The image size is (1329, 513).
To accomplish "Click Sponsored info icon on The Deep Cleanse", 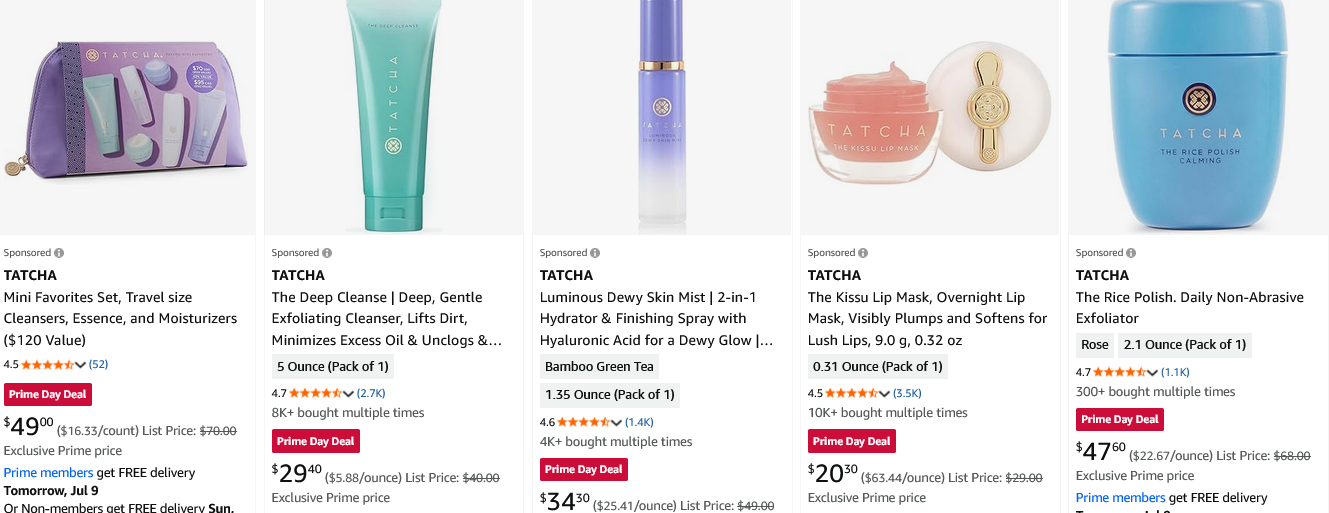I will point(327,253).
